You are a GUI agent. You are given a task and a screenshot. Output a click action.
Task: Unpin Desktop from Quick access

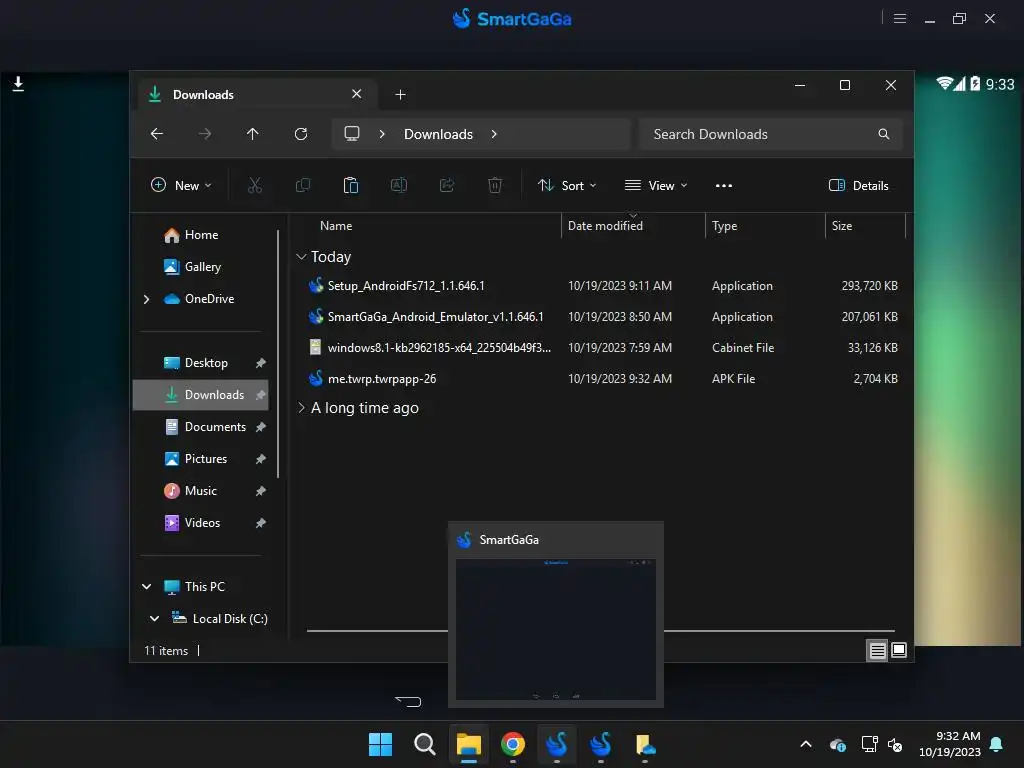click(x=261, y=363)
